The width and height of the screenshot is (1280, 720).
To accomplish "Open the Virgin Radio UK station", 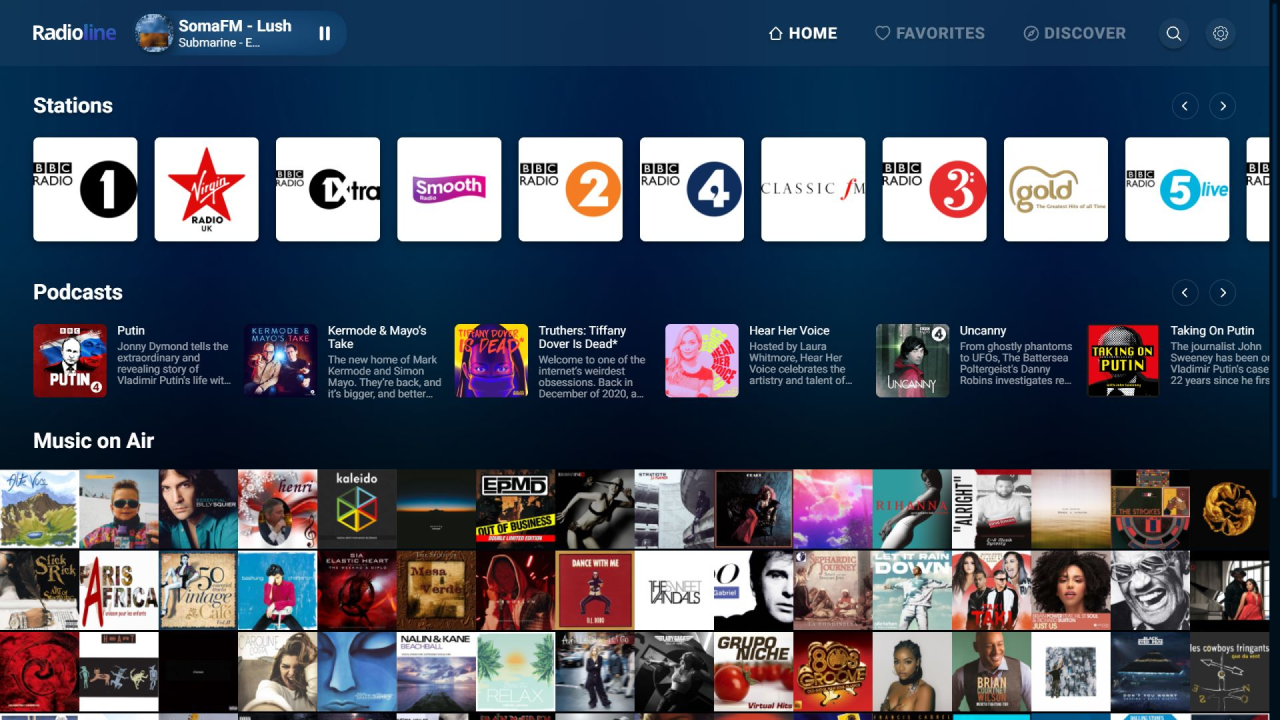I will click(x=206, y=188).
